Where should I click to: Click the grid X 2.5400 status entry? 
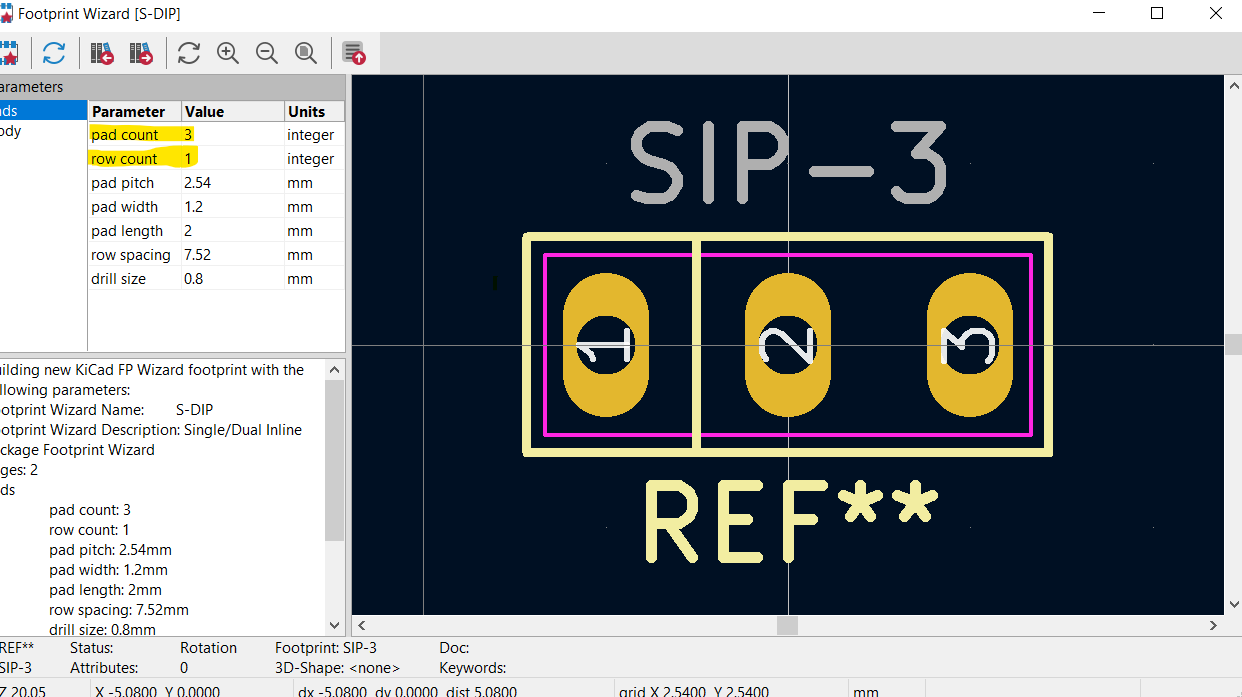point(694,690)
